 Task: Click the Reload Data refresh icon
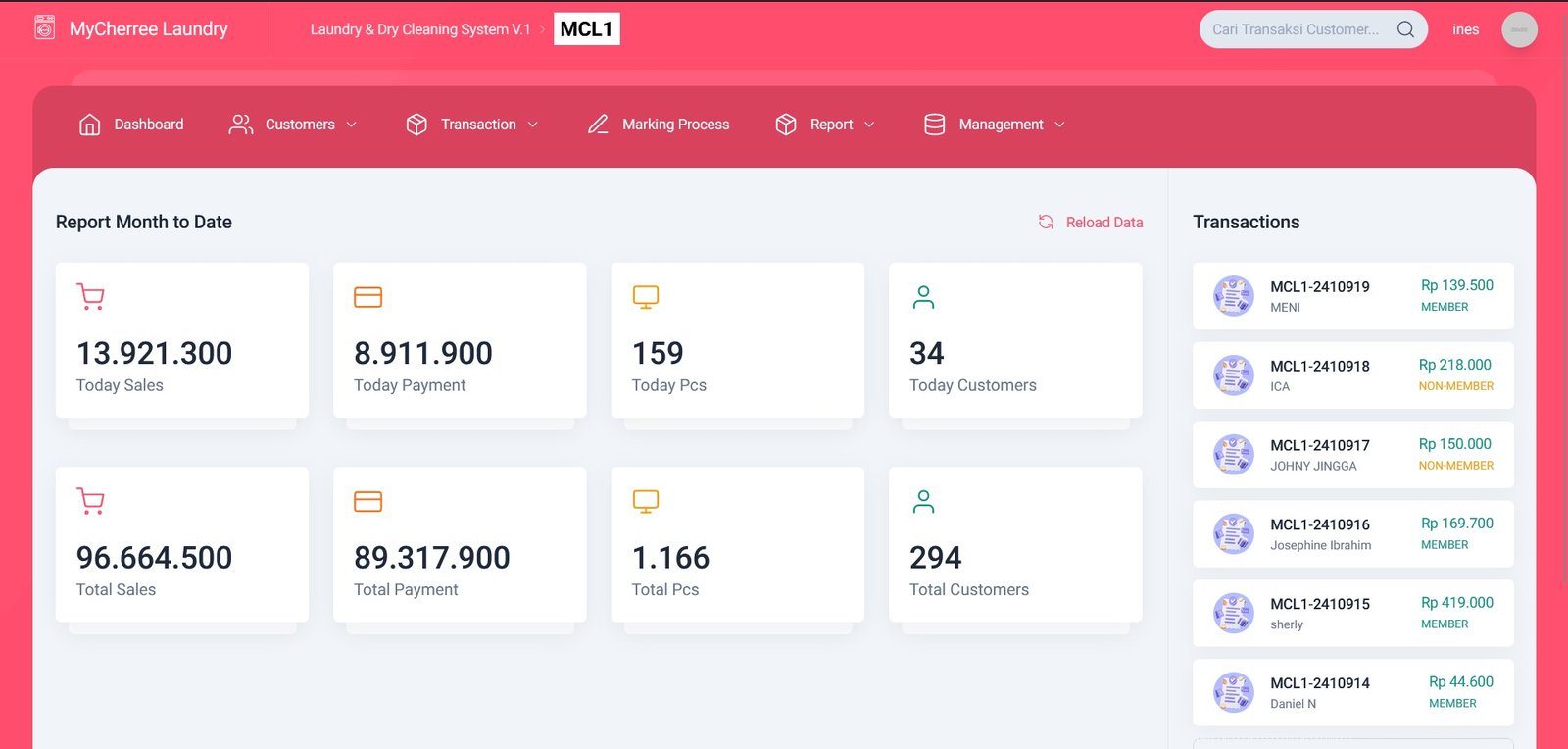pos(1046,223)
